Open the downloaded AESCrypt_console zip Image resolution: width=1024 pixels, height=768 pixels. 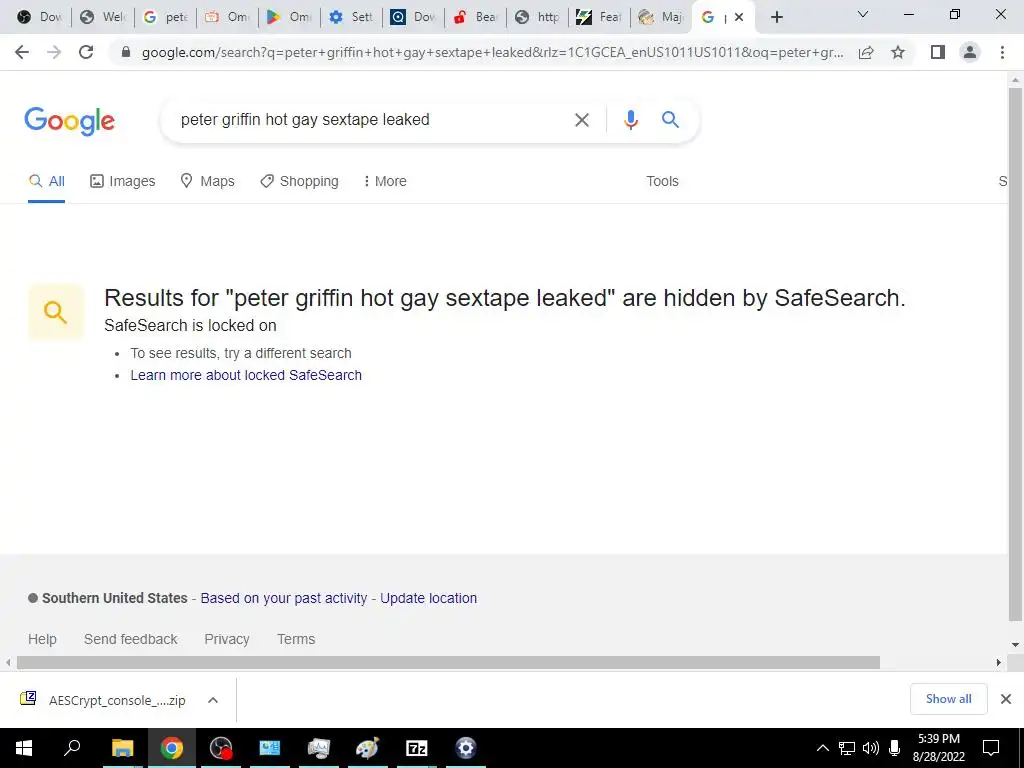pyautogui.click(x=103, y=700)
